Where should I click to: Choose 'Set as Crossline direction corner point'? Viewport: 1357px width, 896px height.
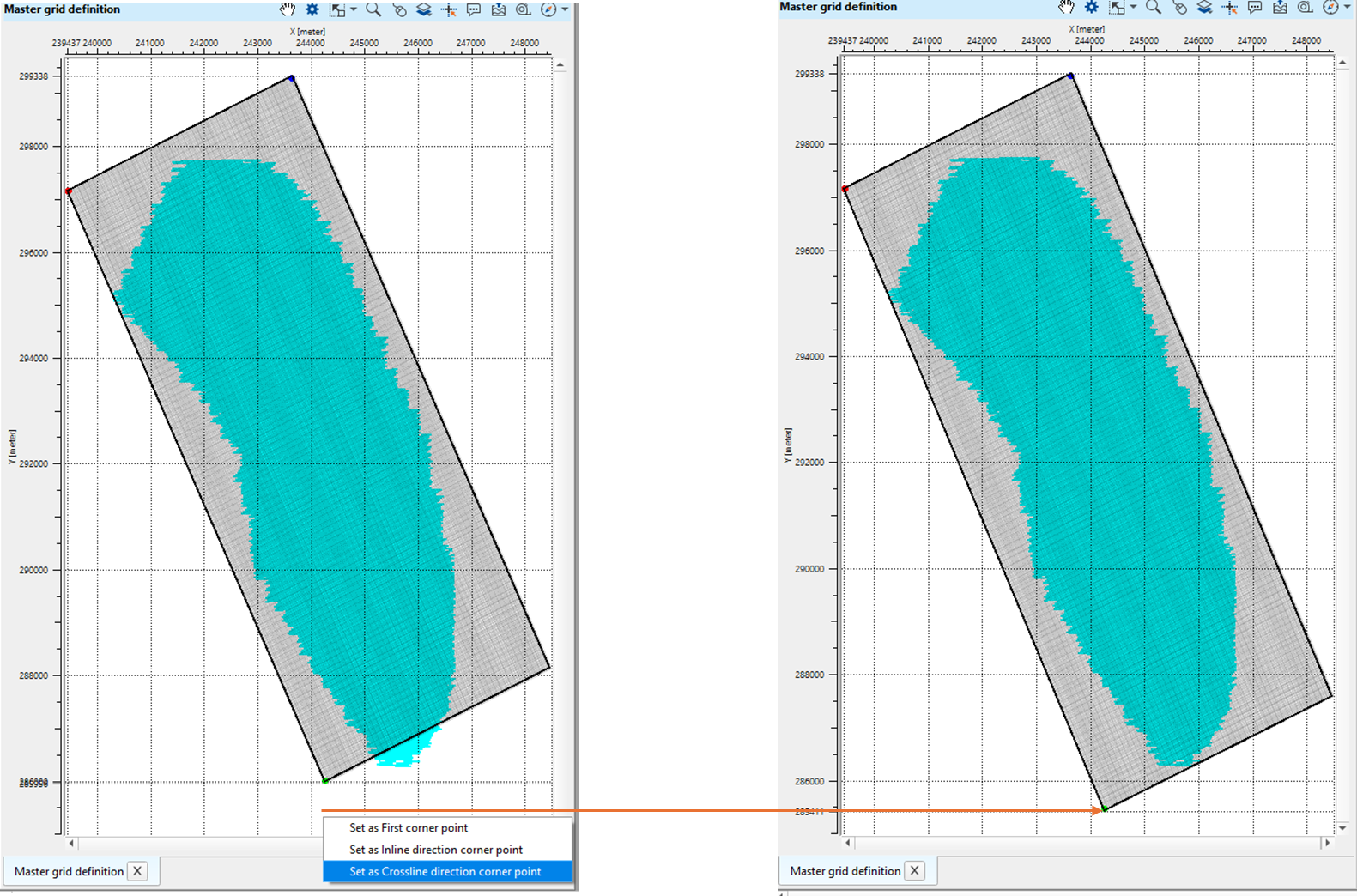pos(445,871)
